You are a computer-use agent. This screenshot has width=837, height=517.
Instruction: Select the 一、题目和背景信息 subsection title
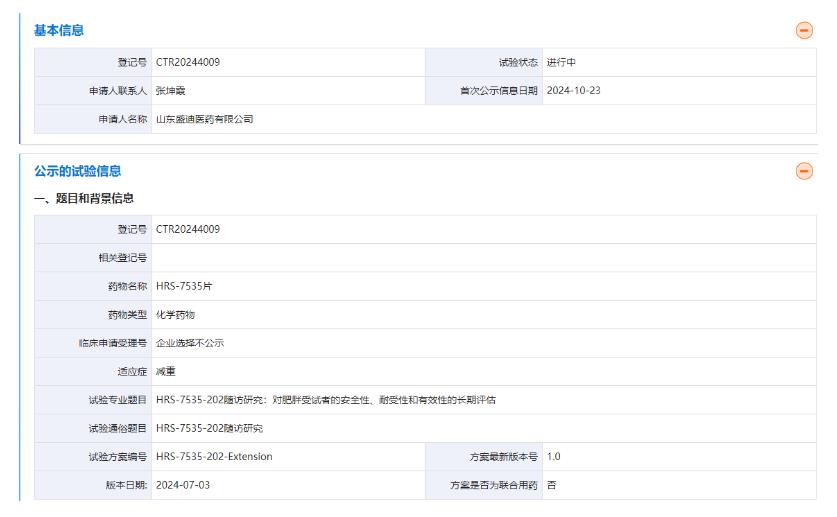84,199
